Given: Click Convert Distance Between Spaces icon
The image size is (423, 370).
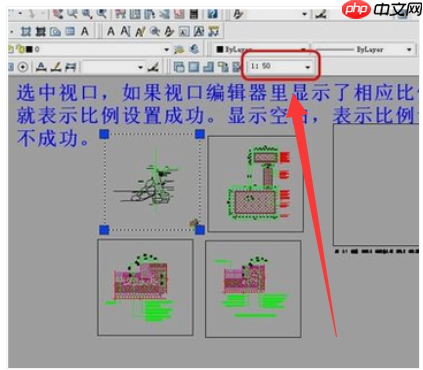Looking at the screenshot, I should pos(214,32).
